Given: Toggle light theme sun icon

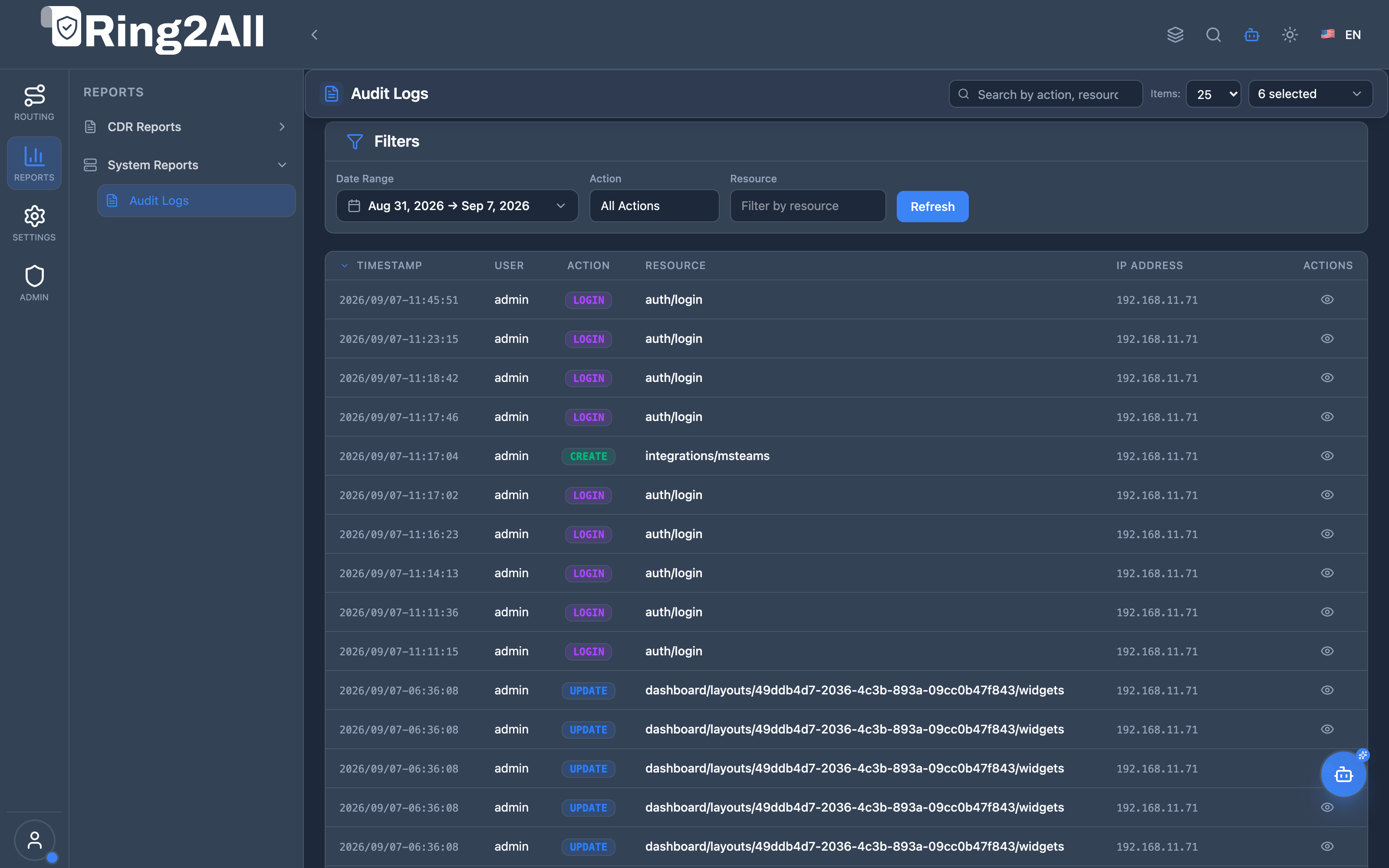Looking at the screenshot, I should coord(1290,34).
